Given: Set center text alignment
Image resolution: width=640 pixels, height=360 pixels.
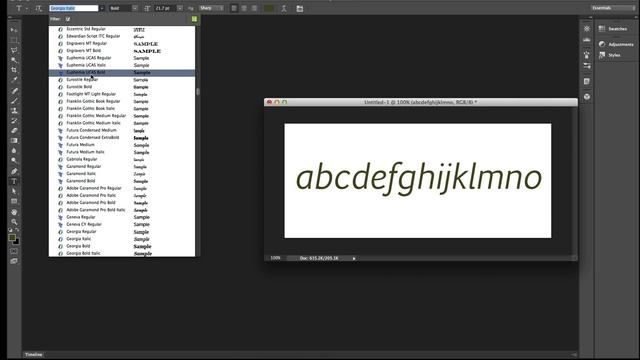Looking at the screenshot, I should click(x=244, y=8).
